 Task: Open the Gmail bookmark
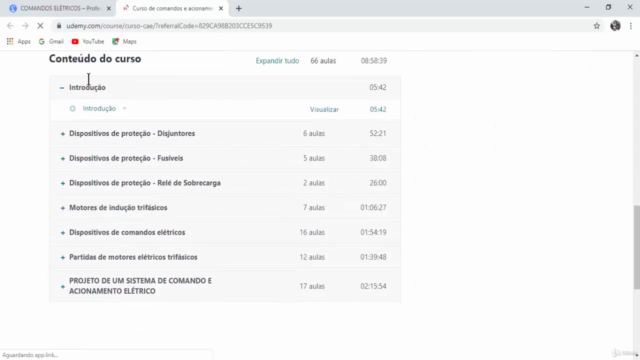coord(51,42)
